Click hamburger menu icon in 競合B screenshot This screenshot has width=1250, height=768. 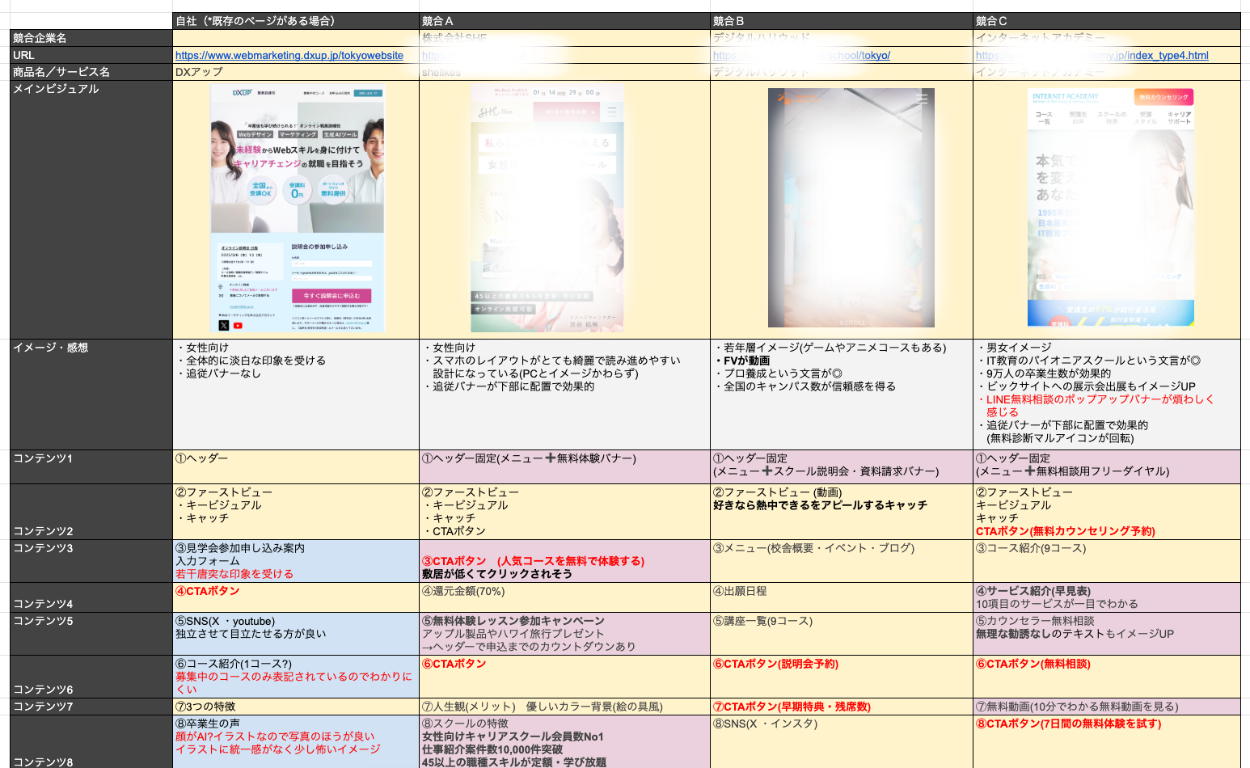(x=921, y=99)
